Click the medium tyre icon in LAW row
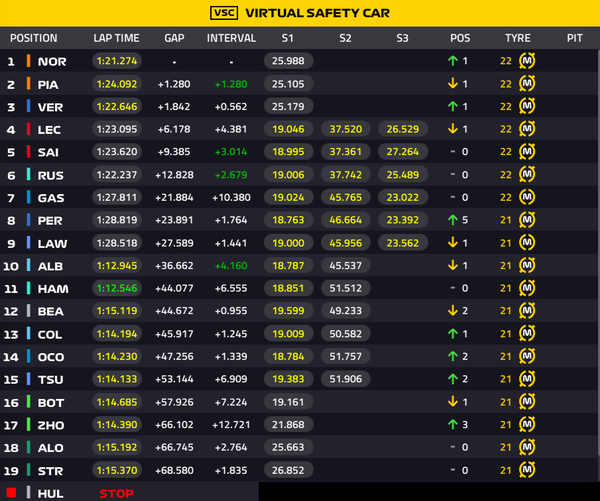The width and height of the screenshot is (600, 501). (x=527, y=242)
